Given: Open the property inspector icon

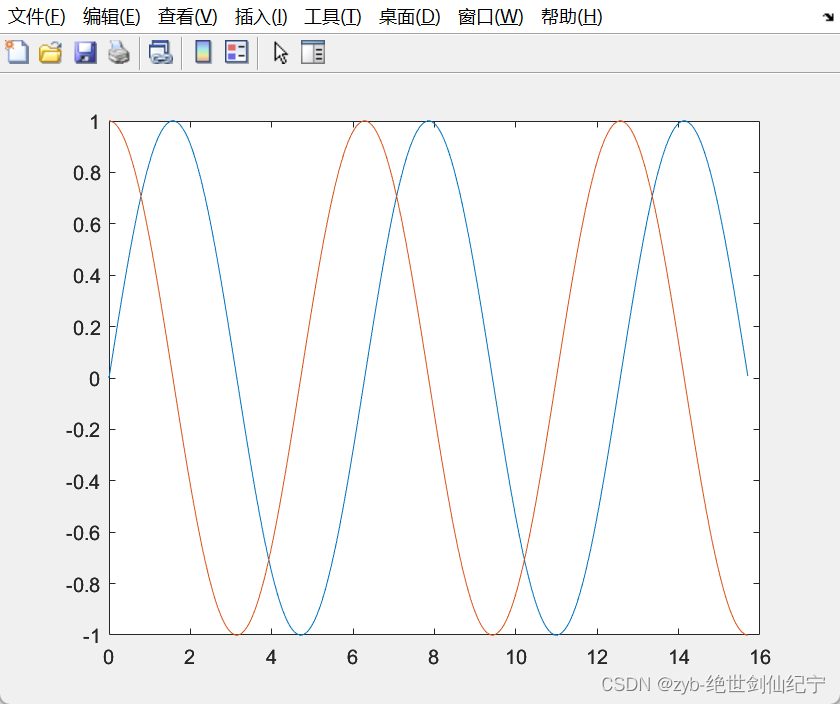Looking at the screenshot, I should (313, 53).
